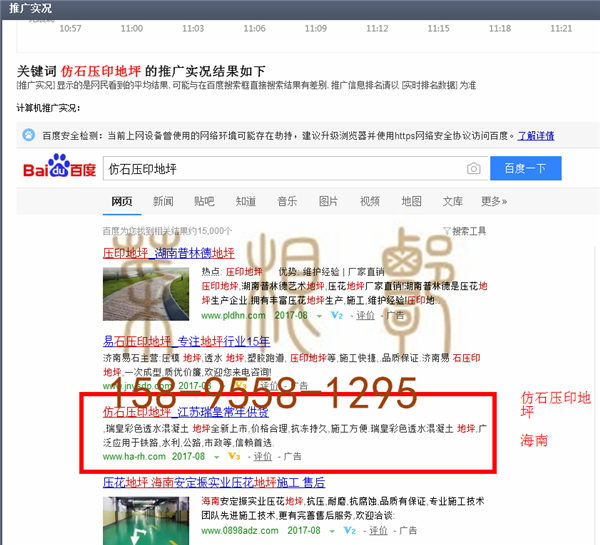Open the 视频 tab
The height and width of the screenshot is (545, 600).
370,201
